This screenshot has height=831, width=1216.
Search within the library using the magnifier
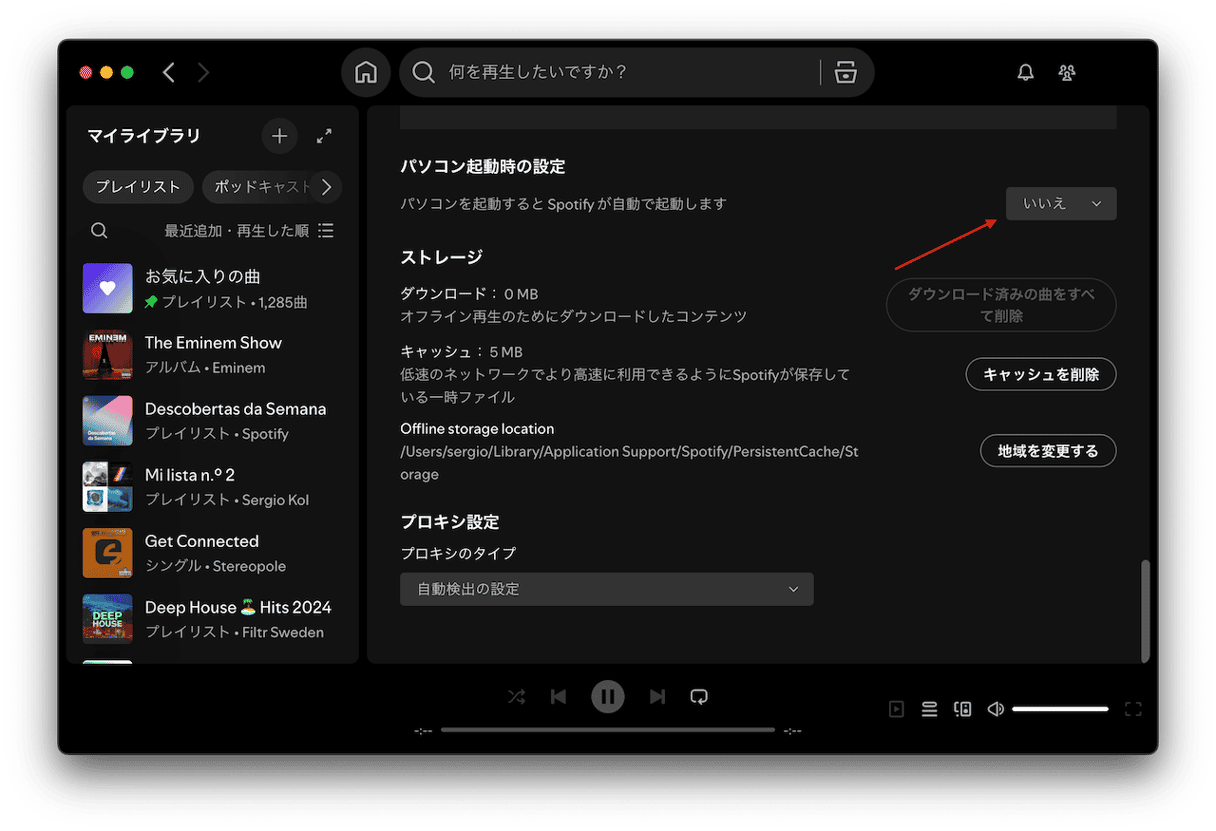pos(99,230)
